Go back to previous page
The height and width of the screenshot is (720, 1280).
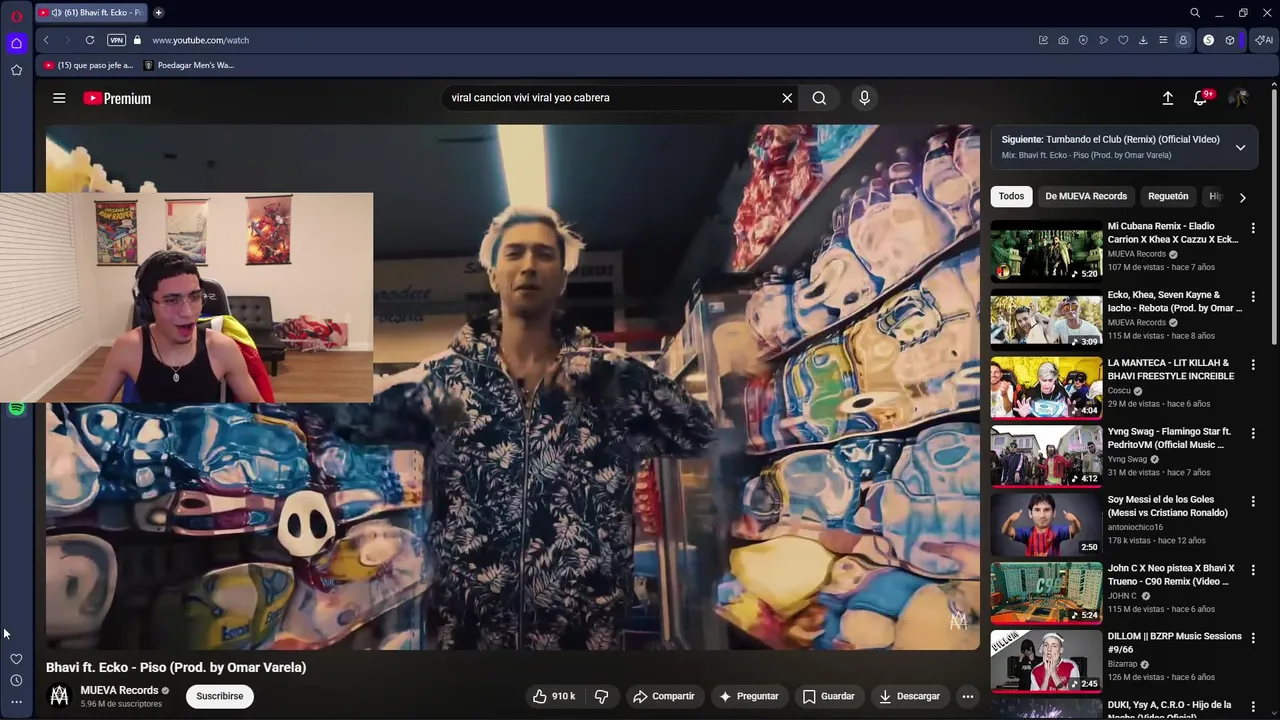46,40
